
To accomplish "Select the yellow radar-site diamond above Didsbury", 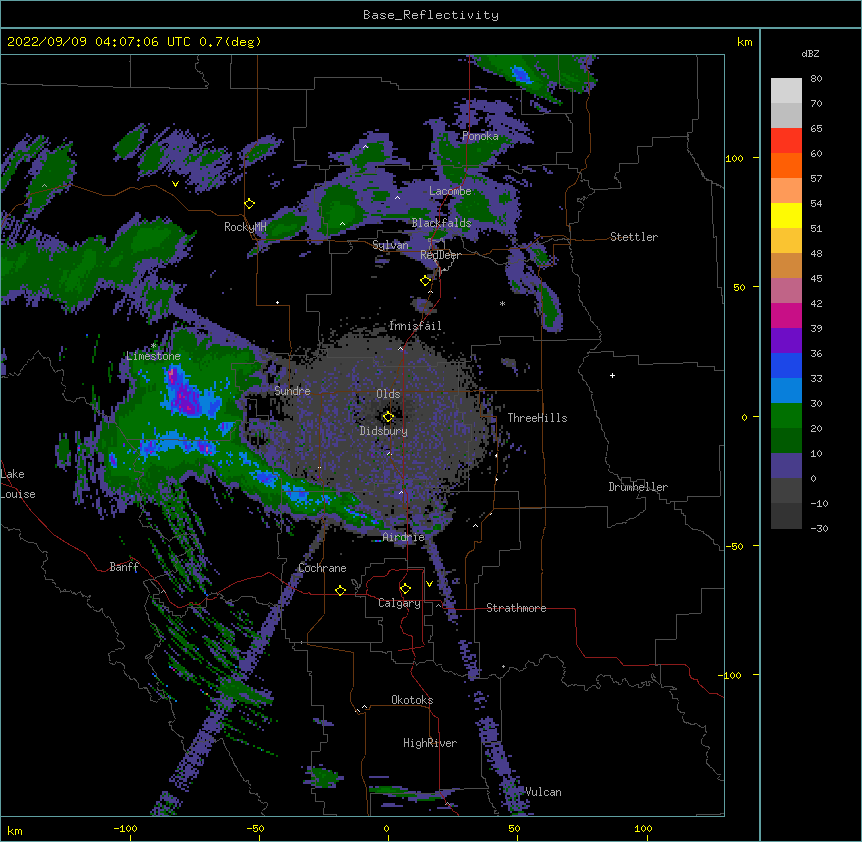I will 388,417.
